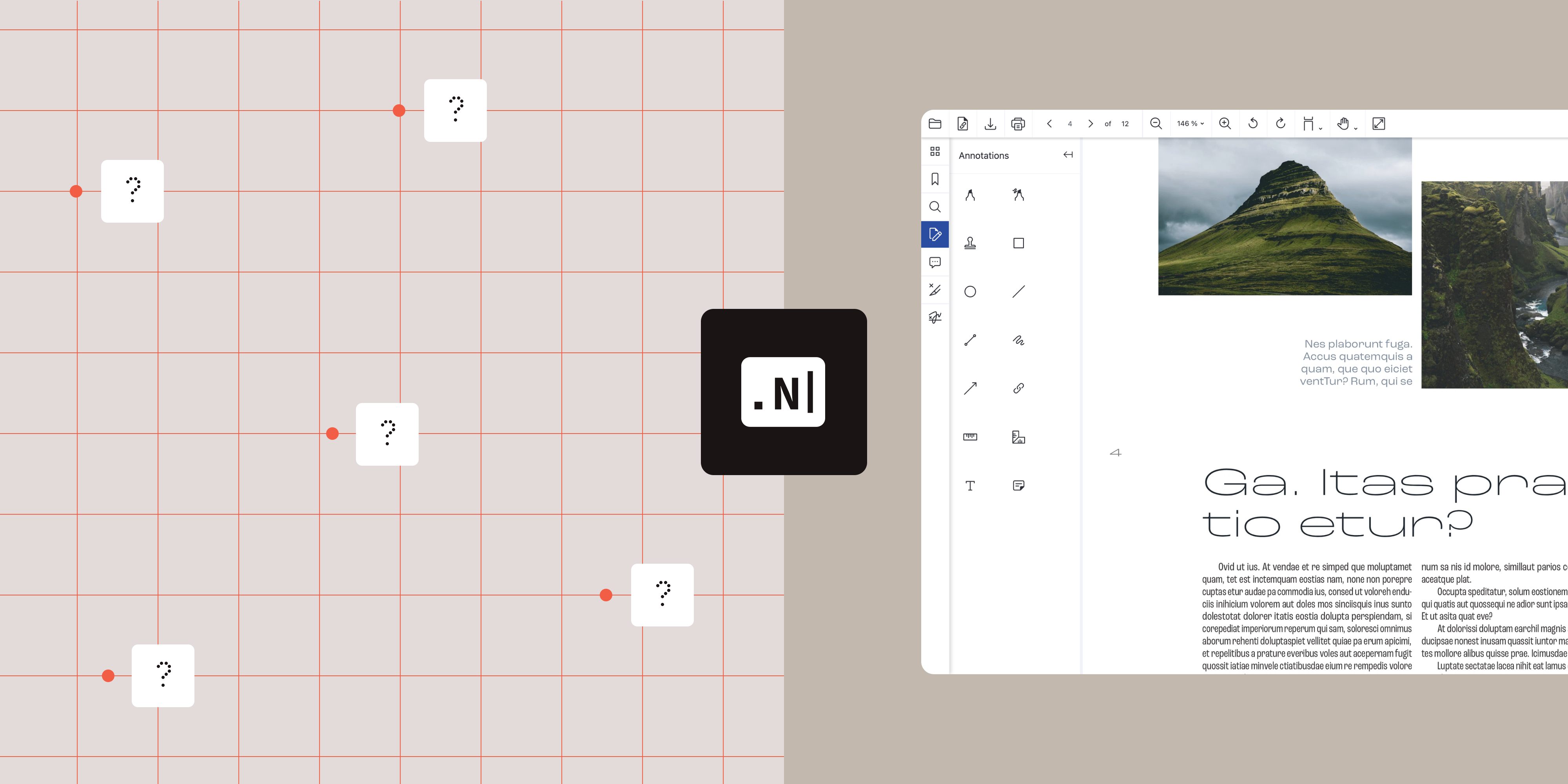Select the ruler measurement tool

click(970, 436)
